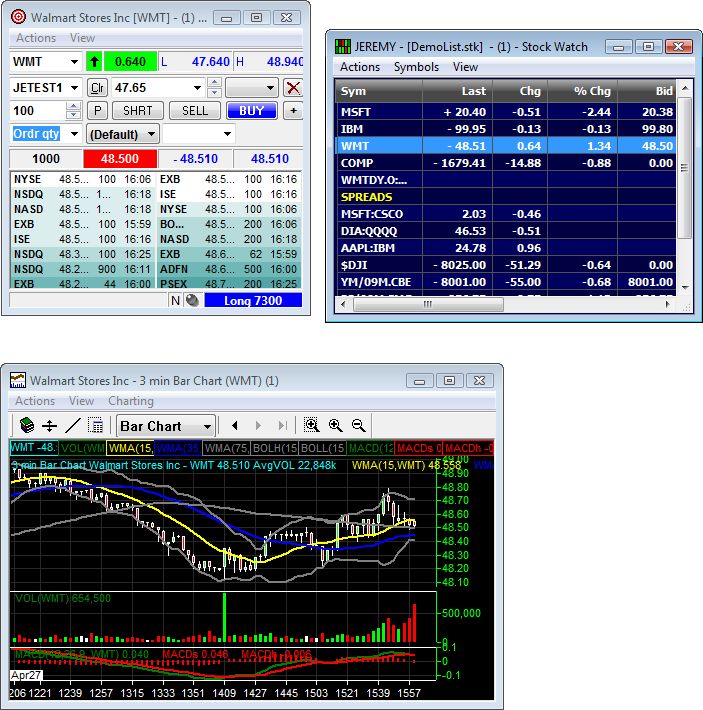This screenshot has width=703, height=710.
Task: Open the Ordr qty dropdown
Action: [74, 134]
